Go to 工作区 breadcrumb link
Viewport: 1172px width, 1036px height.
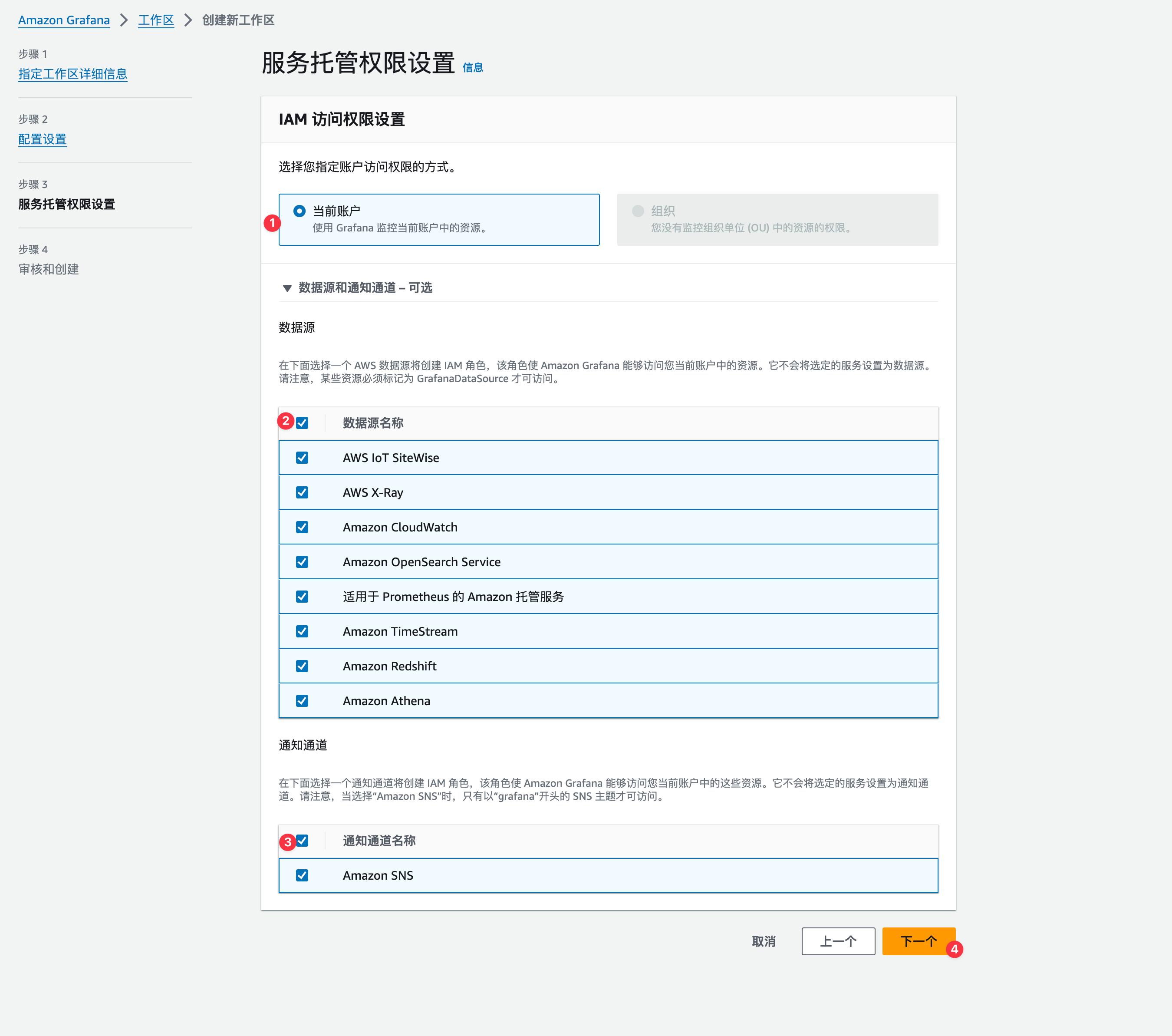[156, 20]
